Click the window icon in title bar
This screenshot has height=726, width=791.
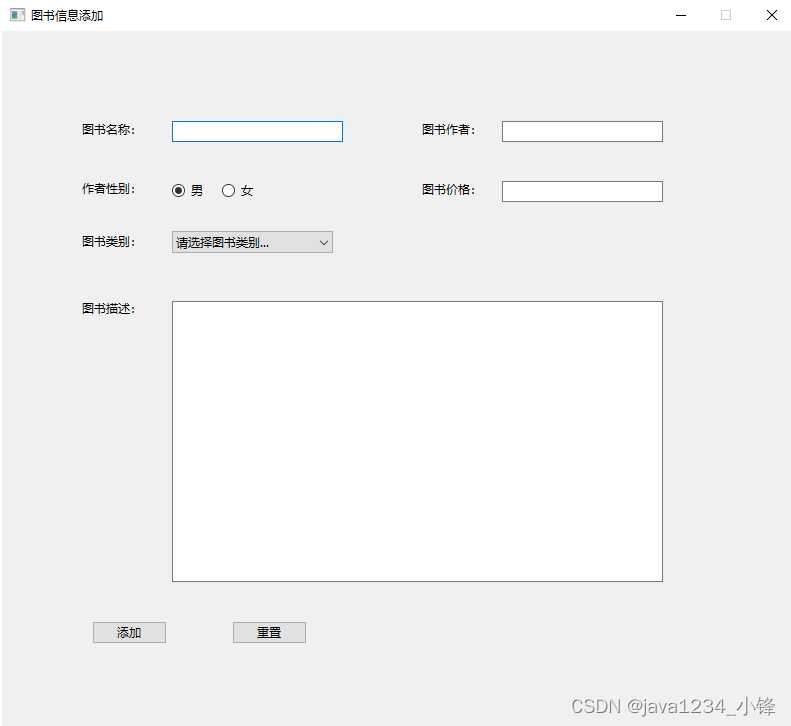18,15
